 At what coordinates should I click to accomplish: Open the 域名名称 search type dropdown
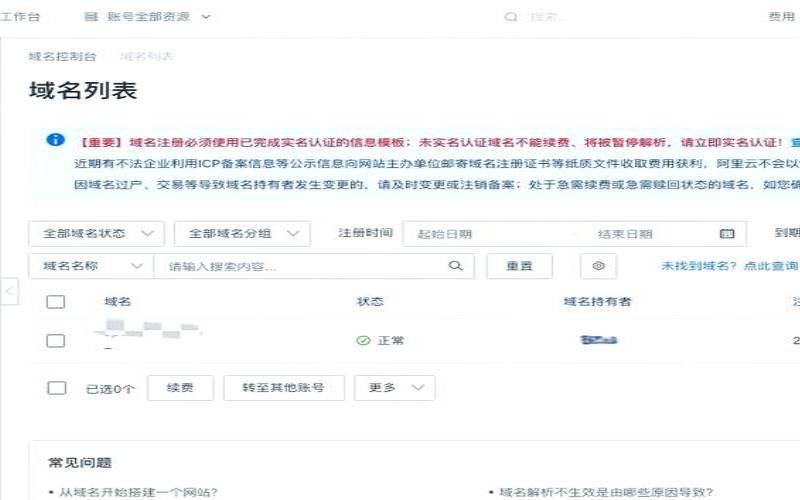91,266
